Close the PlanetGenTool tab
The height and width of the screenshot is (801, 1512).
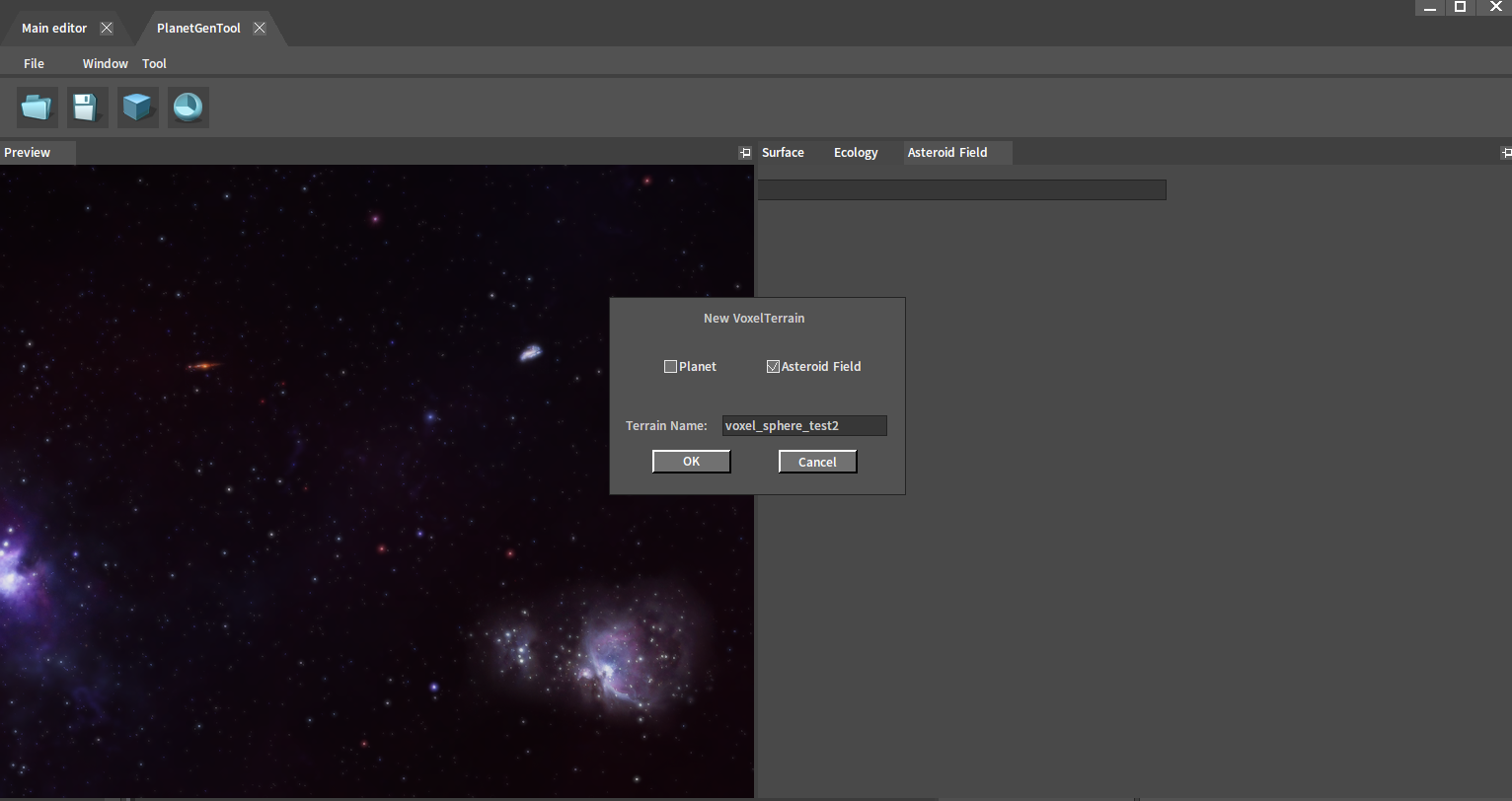tap(260, 29)
